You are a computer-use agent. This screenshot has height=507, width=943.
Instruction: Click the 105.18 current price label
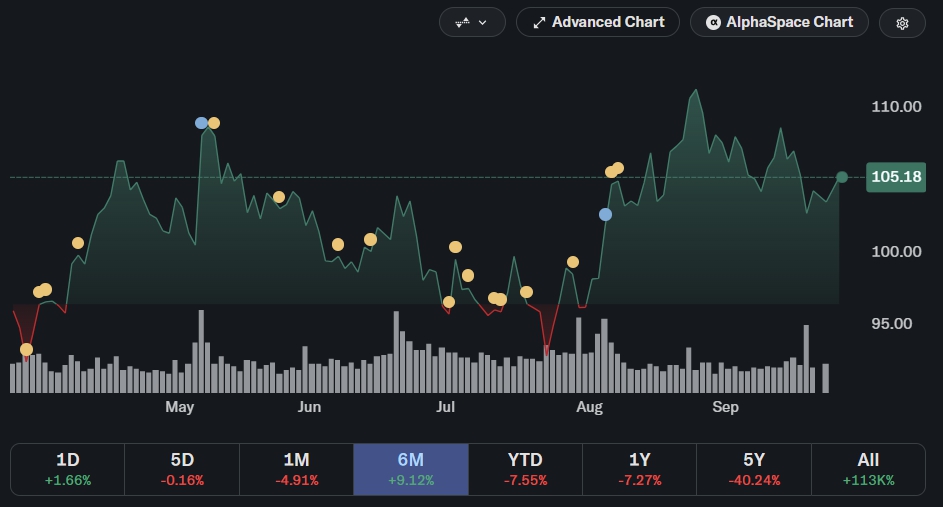(x=895, y=177)
